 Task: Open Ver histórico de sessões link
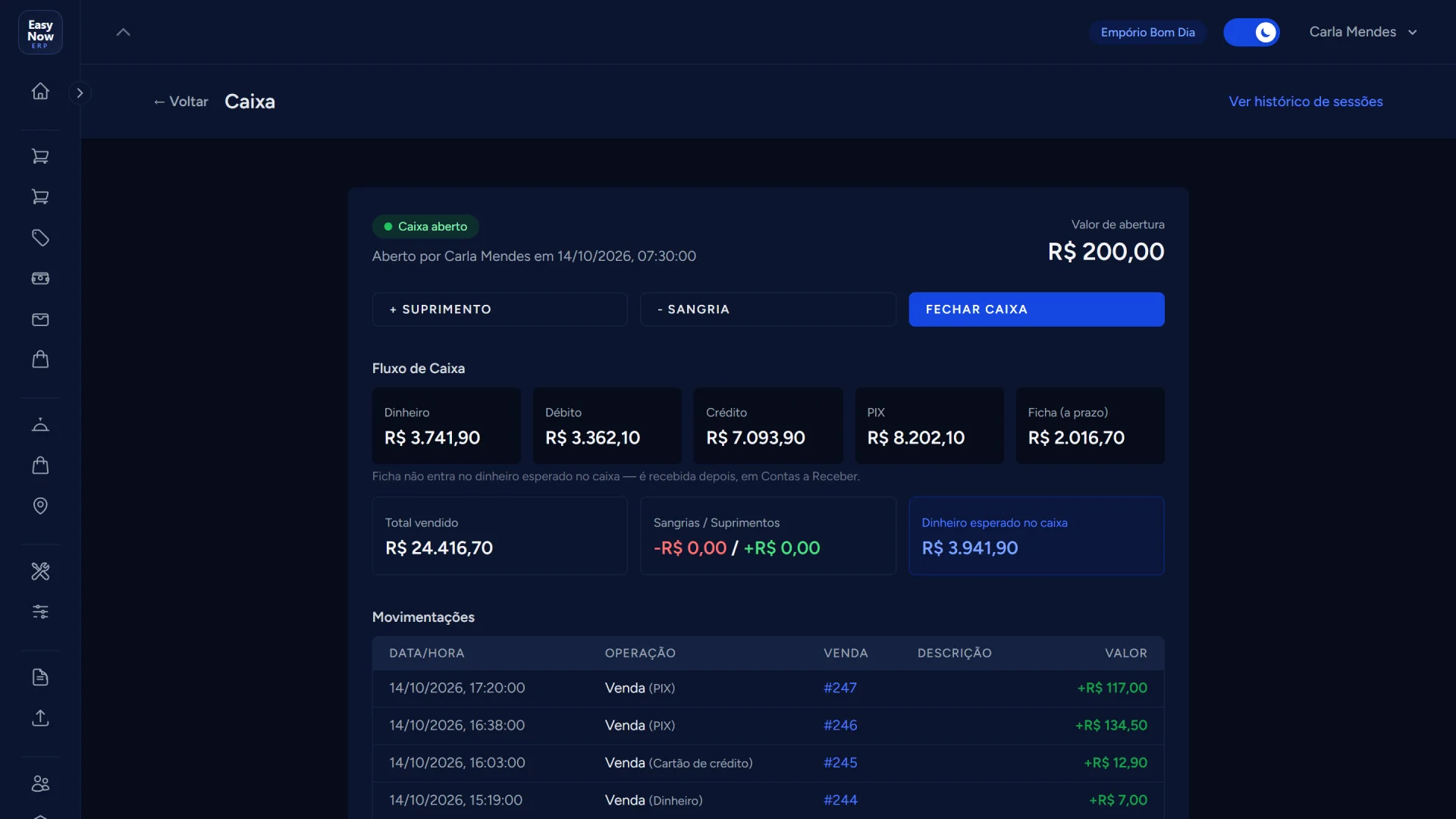[x=1305, y=102]
